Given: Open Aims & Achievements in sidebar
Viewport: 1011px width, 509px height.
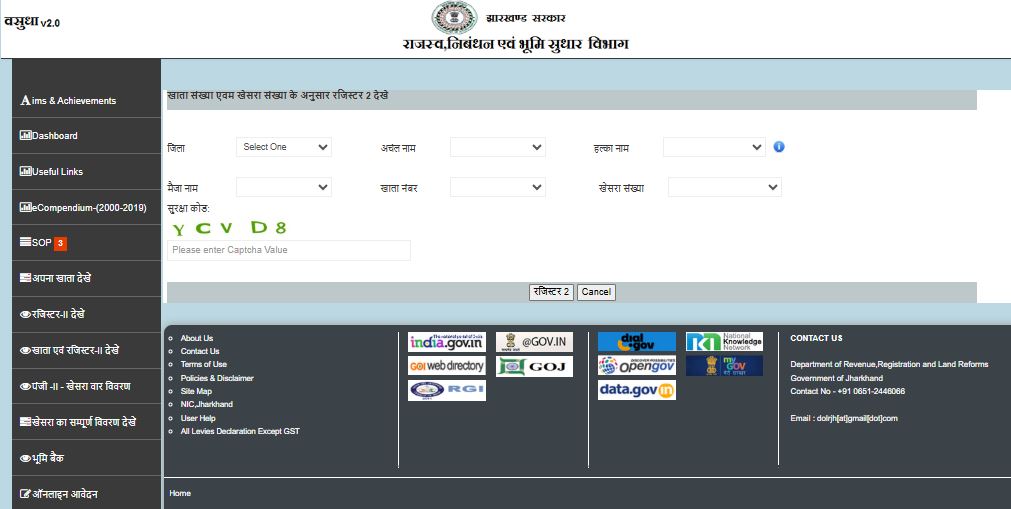Looking at the screenshot, I should pyautogui.click(x=86, y=100).
